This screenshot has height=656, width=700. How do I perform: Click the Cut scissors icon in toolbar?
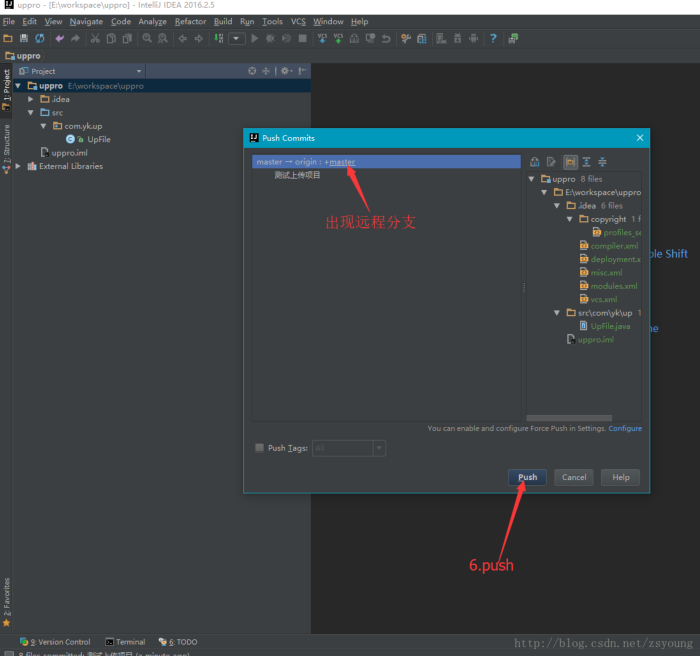pos(95,39)
